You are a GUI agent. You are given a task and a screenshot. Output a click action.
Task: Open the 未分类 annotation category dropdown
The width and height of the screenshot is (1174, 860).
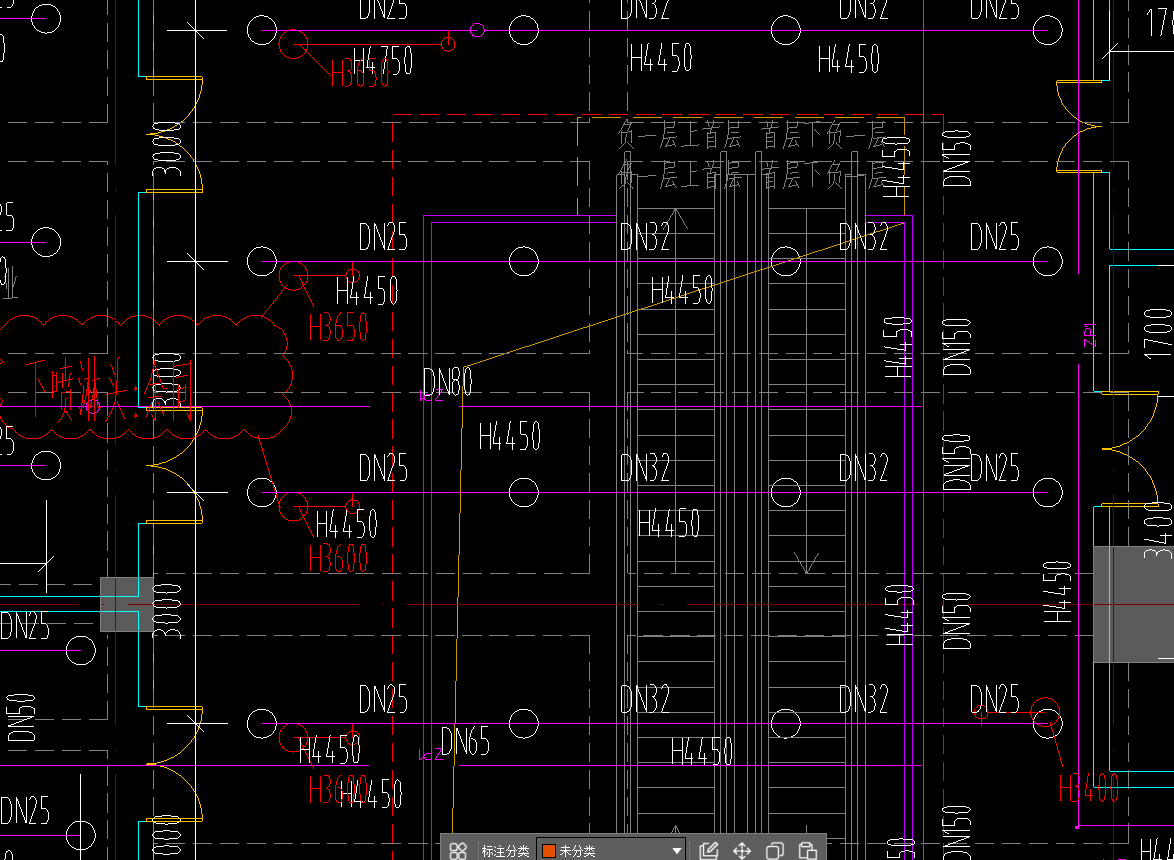[612, 851]
